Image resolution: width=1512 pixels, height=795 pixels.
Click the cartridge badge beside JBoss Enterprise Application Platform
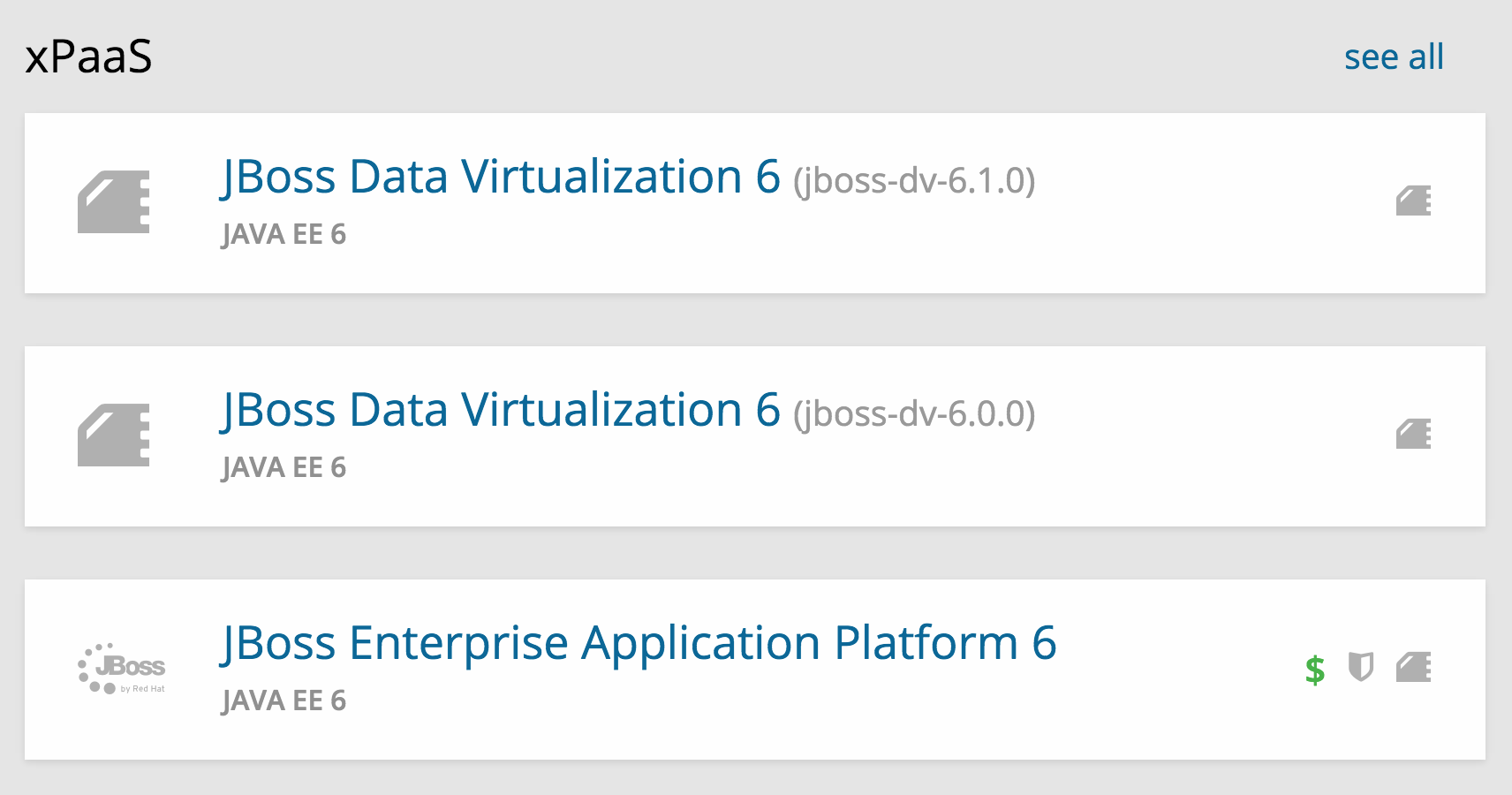(1414, 669)
